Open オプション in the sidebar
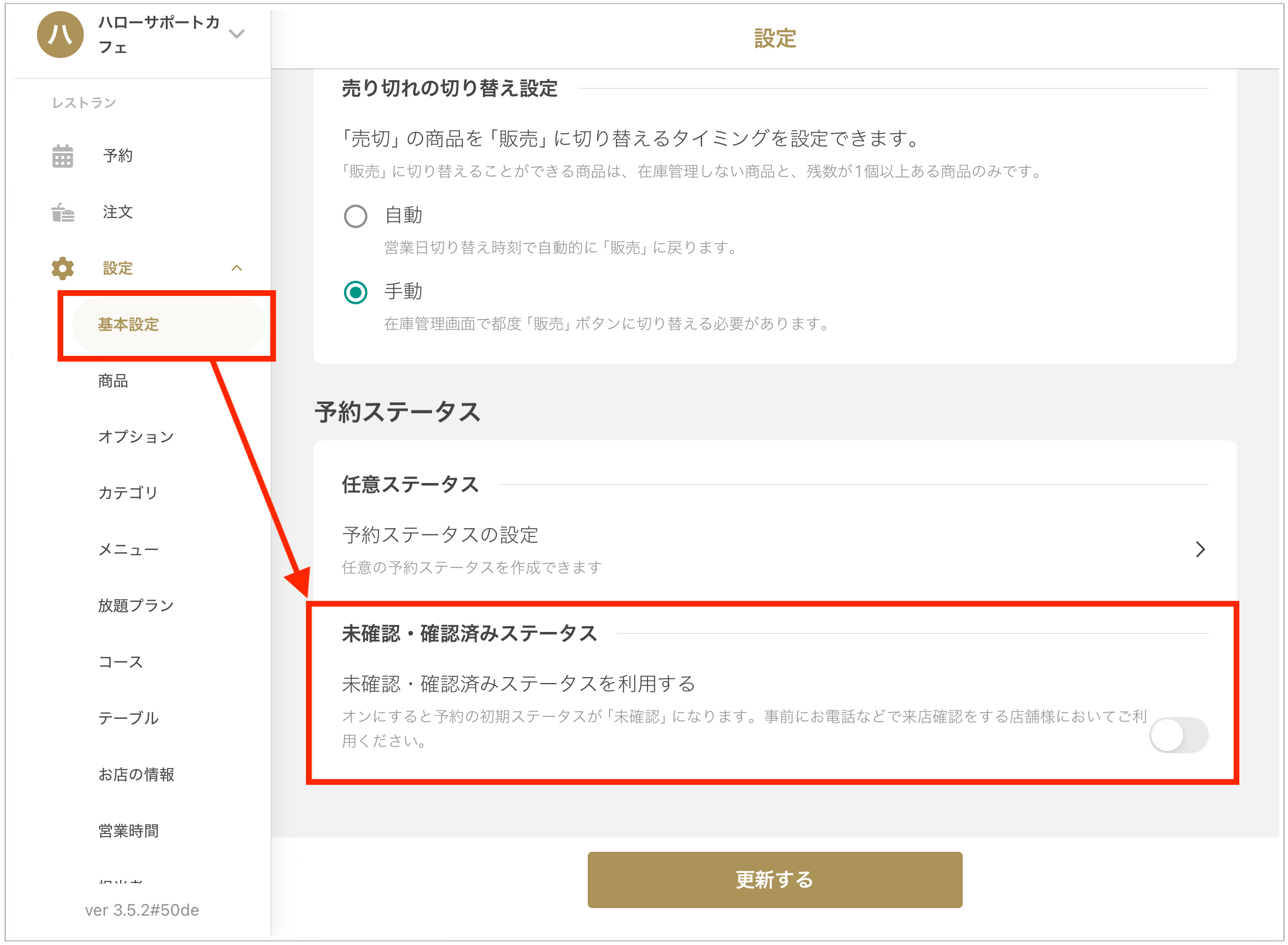The width and height of the screenshot is (1288, 945). tap(136, 437)
